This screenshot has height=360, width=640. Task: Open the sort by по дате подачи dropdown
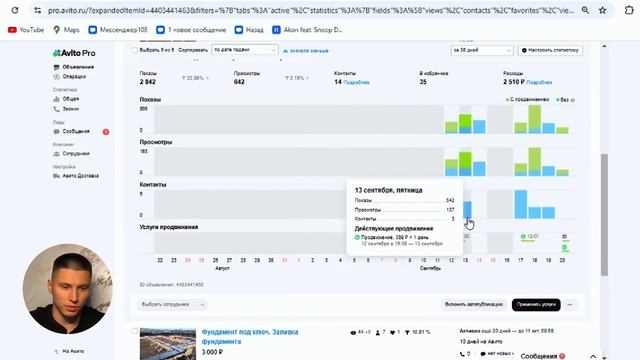(244, 50)
